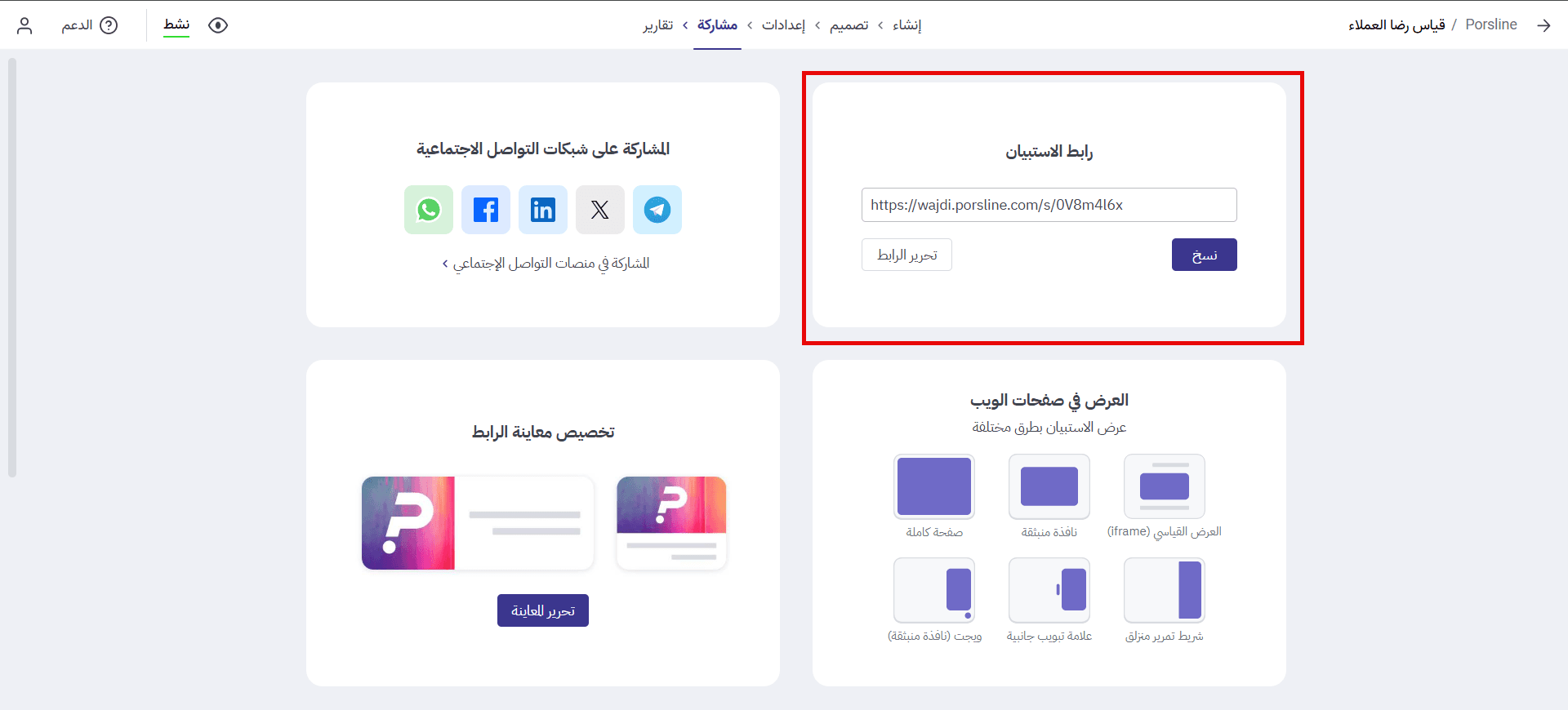
Task: Click the back arrow next to Porsline
Action: coord(1543,25)
